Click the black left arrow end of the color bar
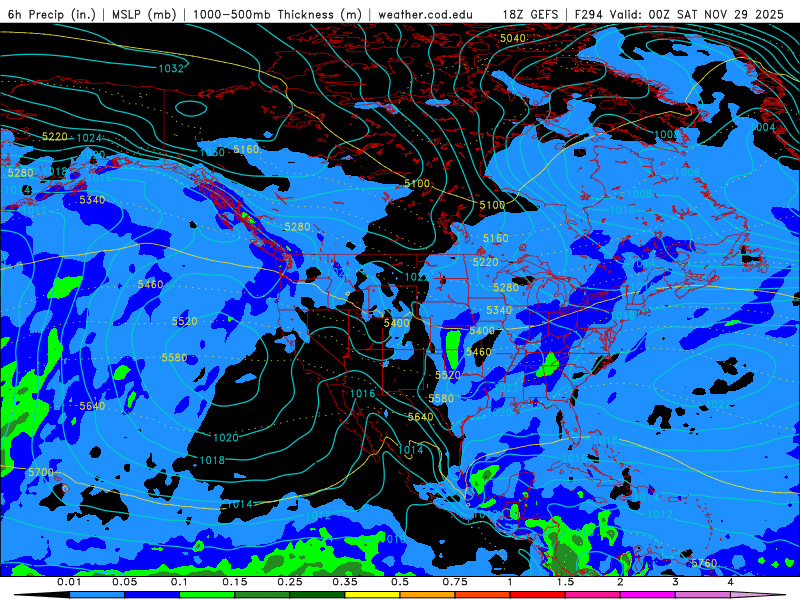This screenshot has width=800, height=600. 41,595
